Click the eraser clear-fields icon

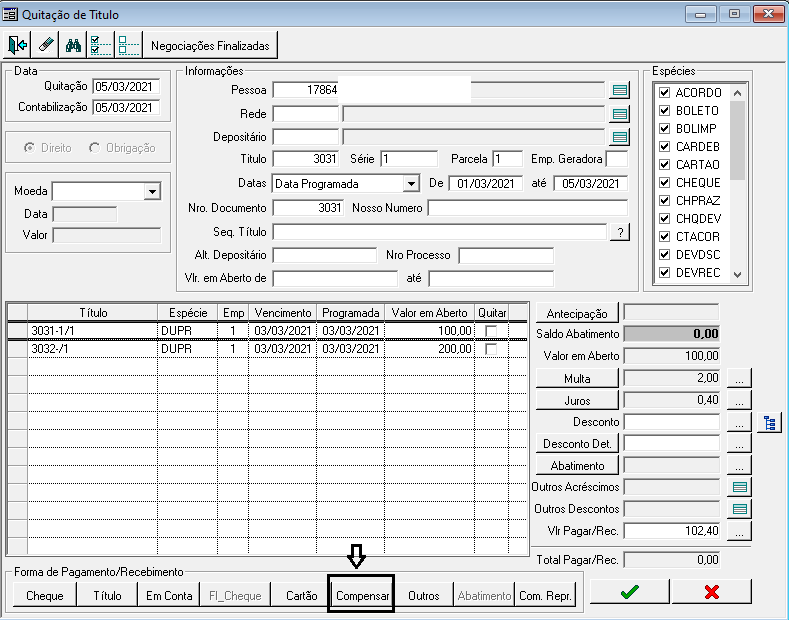coord(45,45)
